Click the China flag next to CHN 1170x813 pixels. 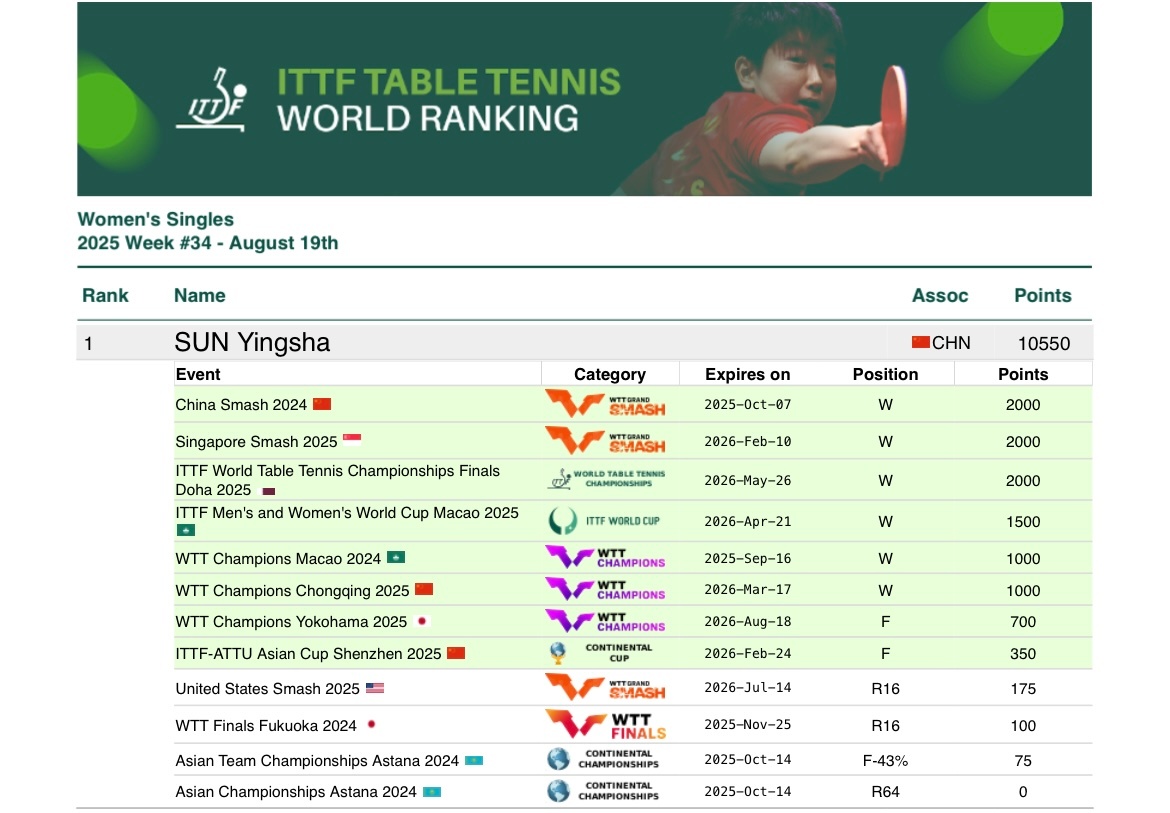[920, 342]
